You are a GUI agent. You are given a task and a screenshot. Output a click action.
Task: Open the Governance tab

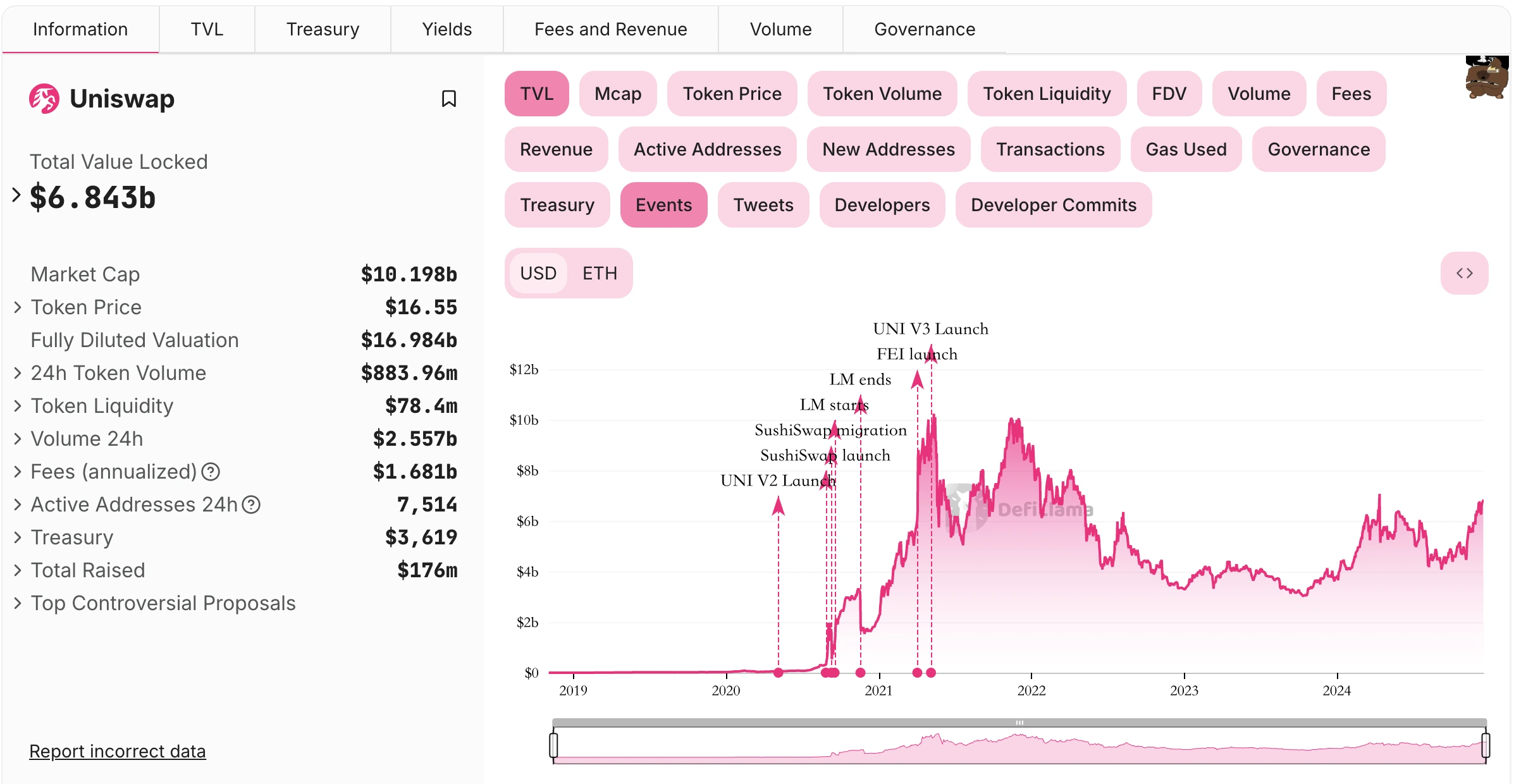coord(925,29)
